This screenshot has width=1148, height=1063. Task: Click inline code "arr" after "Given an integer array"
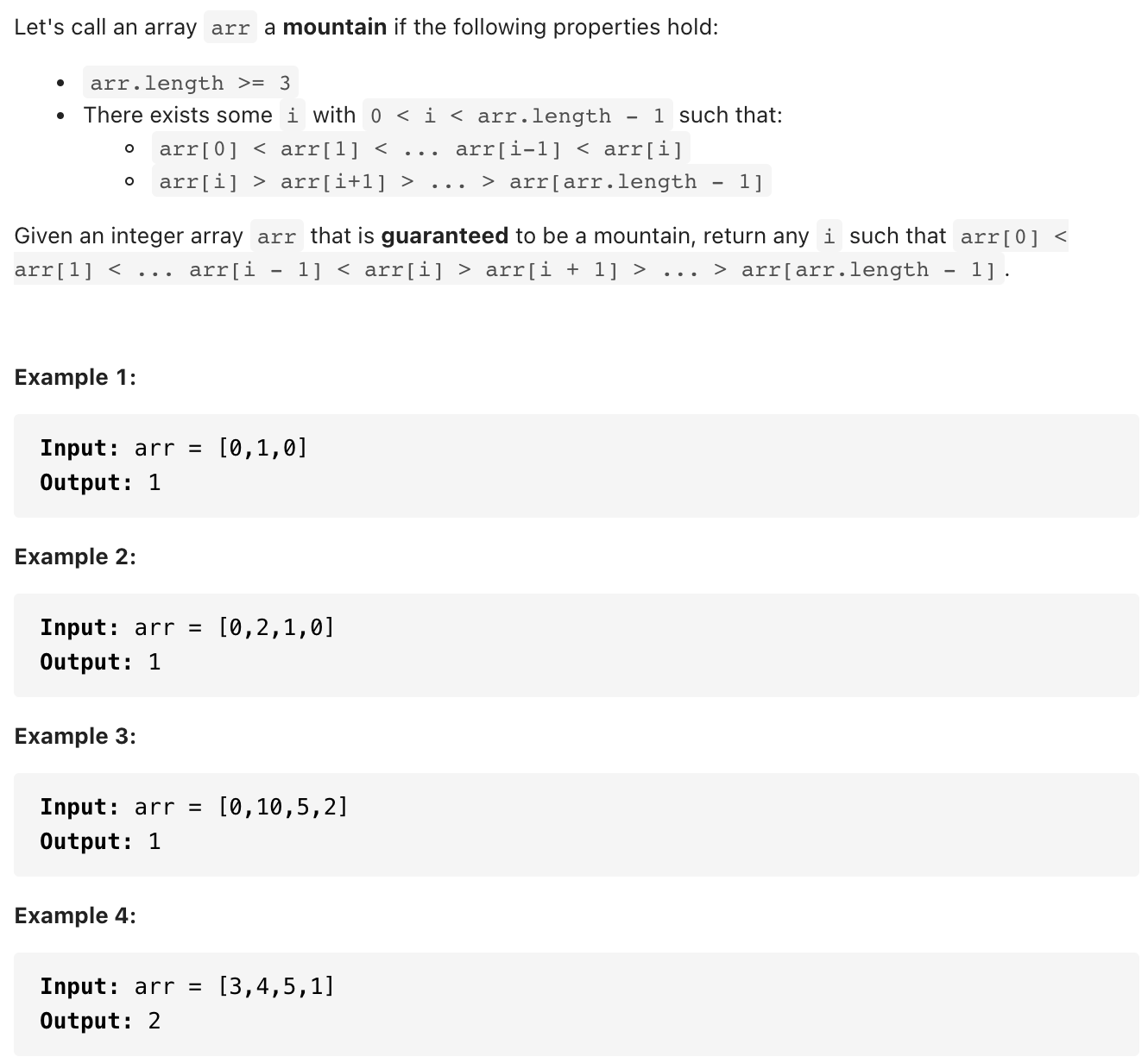(x=276, y=236)
